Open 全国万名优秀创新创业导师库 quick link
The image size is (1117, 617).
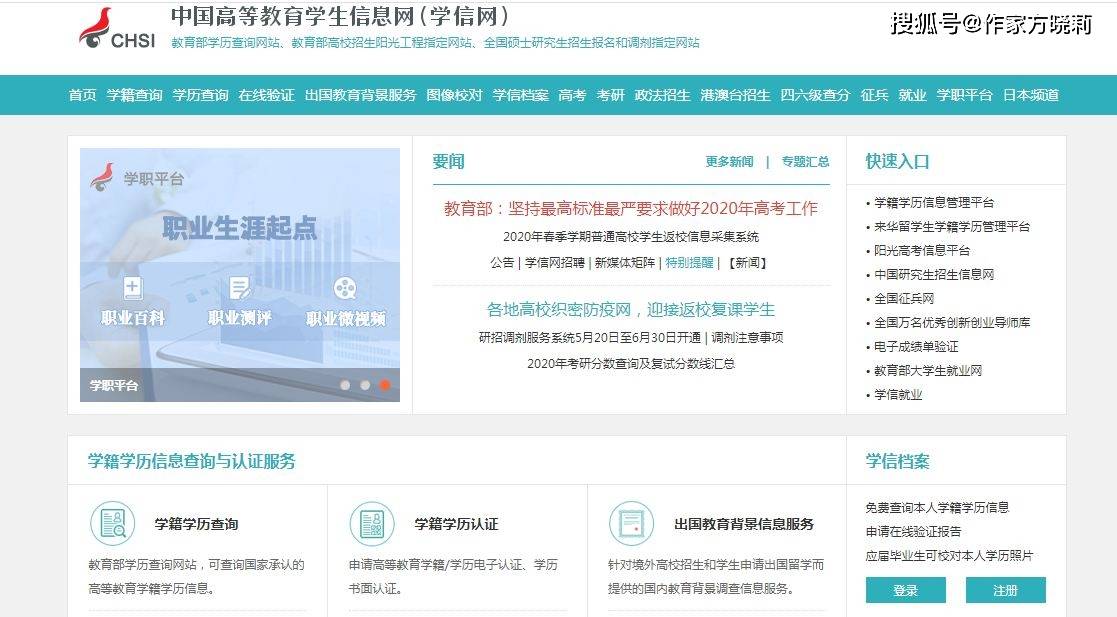click(952, 323)
